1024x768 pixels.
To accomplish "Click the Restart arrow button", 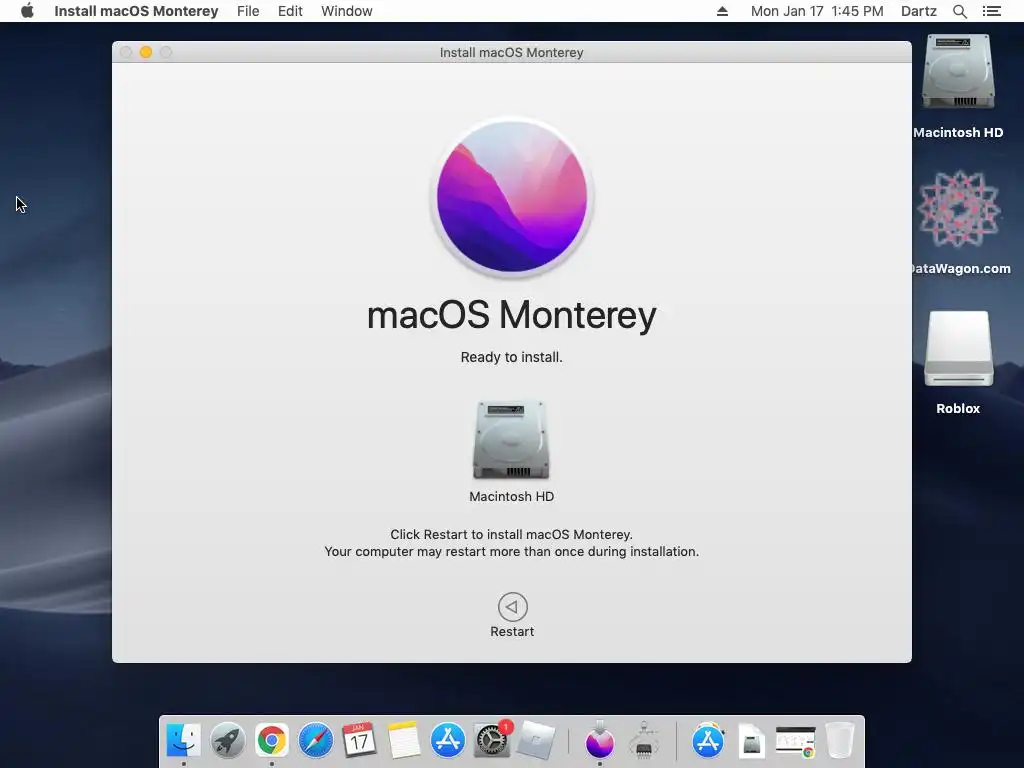I will pyautogui.click(x=512, y=607).
